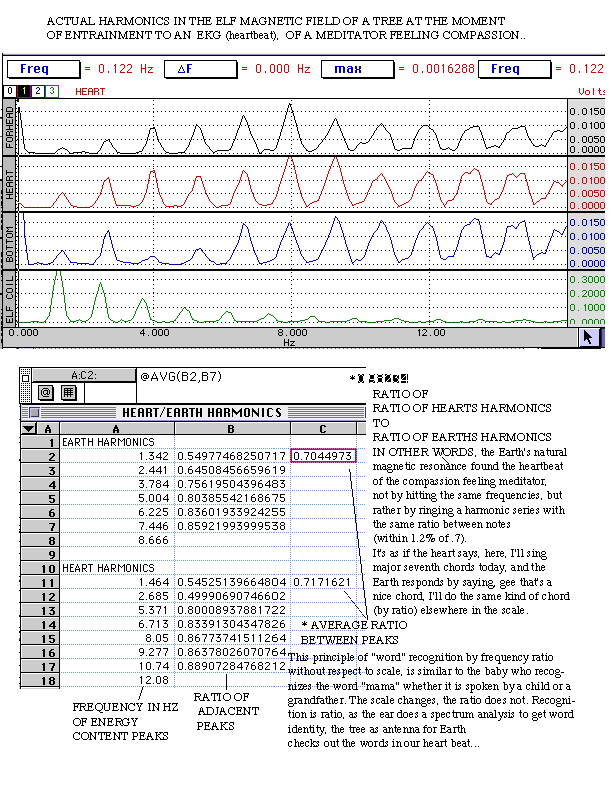Image resolution: width=610 pixels, height=786 pixels.
Task: Toggle channel 3 green indicator
Action: 52,91
